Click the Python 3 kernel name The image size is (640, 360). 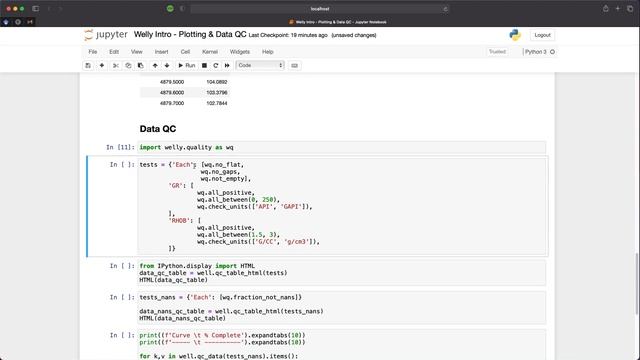click(x=536, y=52)
